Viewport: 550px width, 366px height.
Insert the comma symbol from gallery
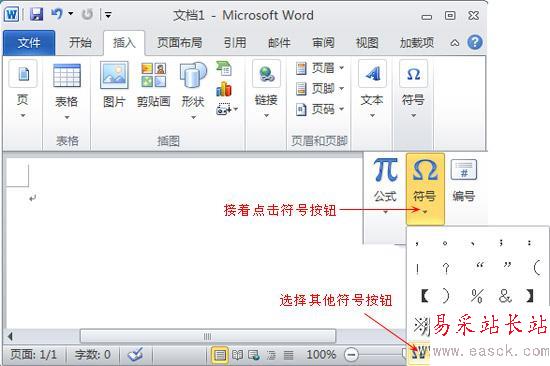click(x=417, y=243)
